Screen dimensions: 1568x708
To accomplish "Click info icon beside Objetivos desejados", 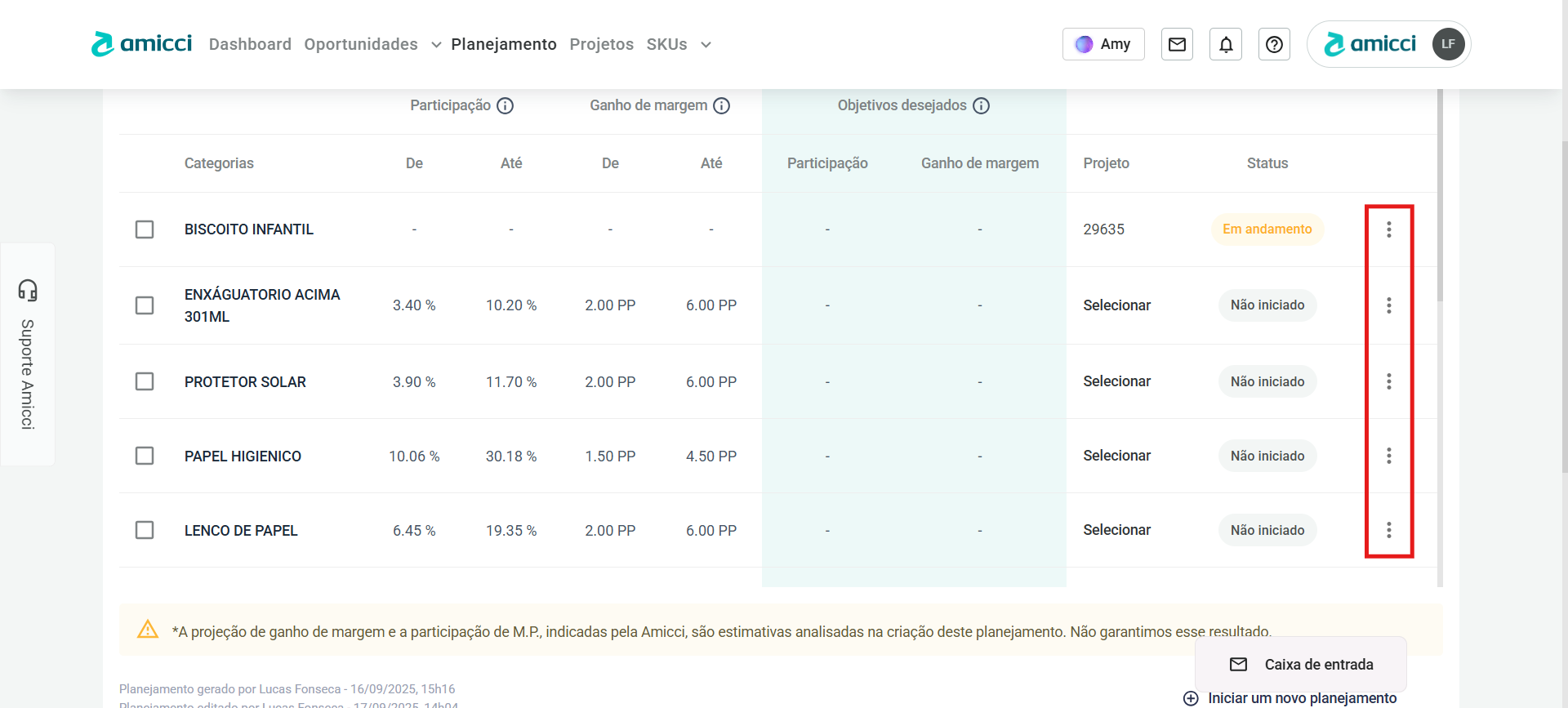I will tap(981, 105).
